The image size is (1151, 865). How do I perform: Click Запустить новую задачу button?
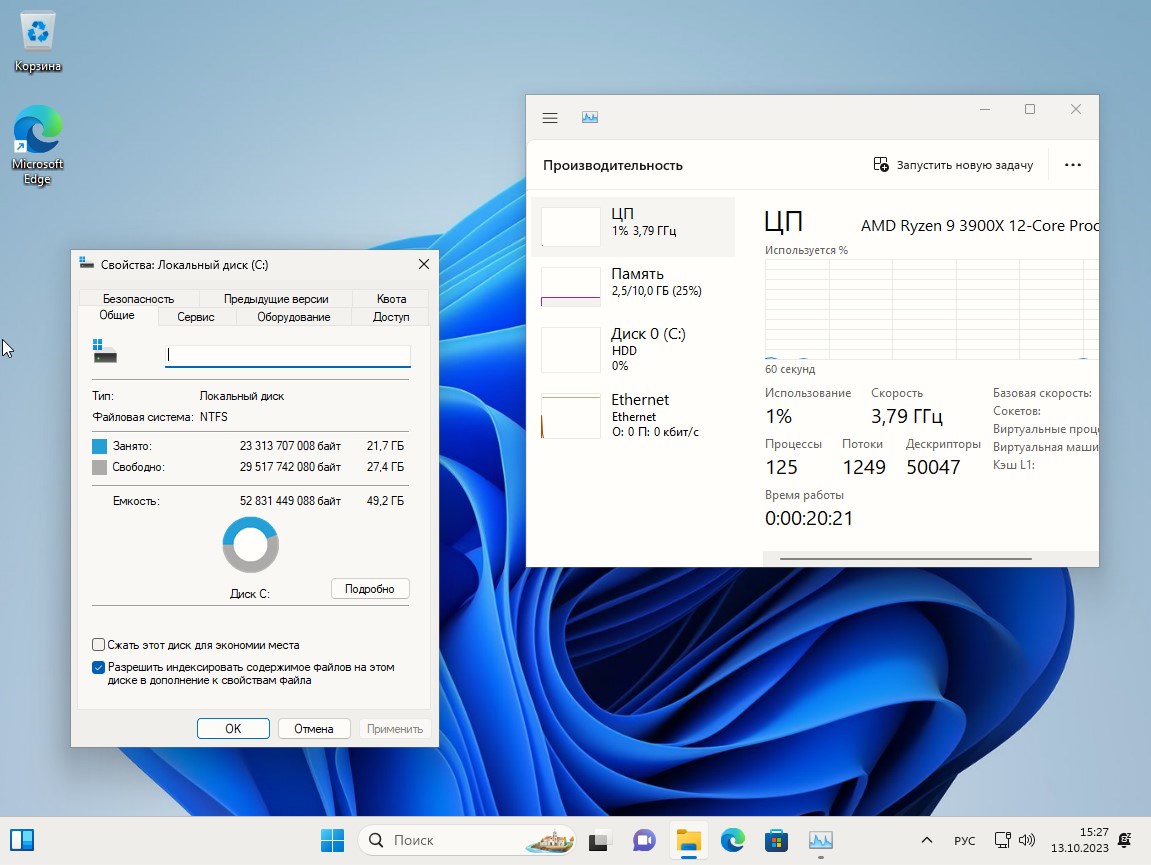(953, 165)
